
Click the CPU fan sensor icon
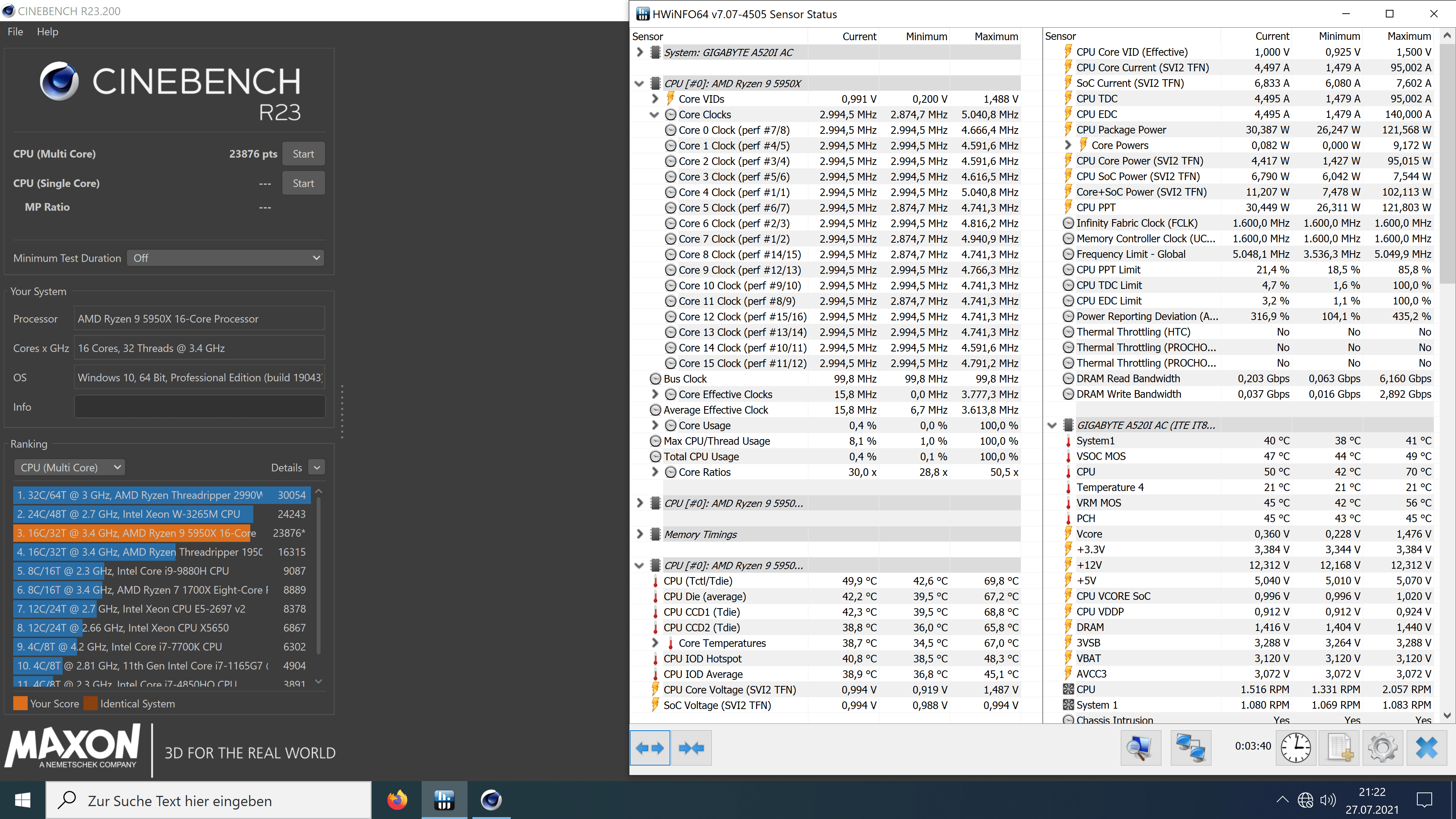click(1068, 689)
